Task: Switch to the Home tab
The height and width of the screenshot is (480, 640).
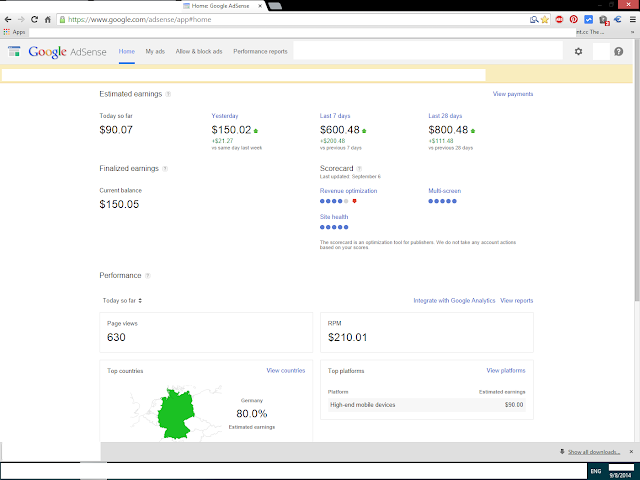Action: click(x=127, y=51)
